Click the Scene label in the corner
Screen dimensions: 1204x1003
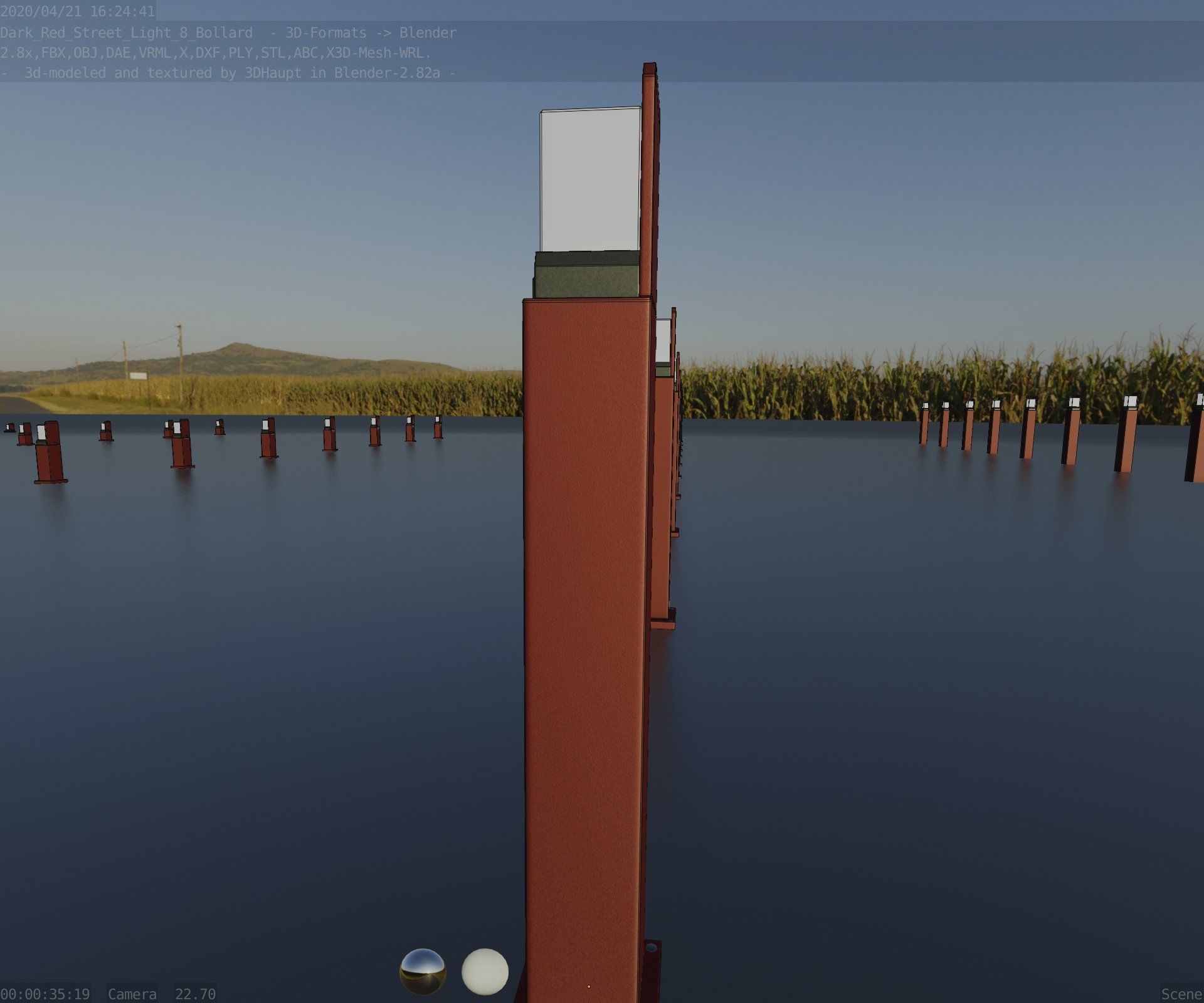pos(1181,994)
